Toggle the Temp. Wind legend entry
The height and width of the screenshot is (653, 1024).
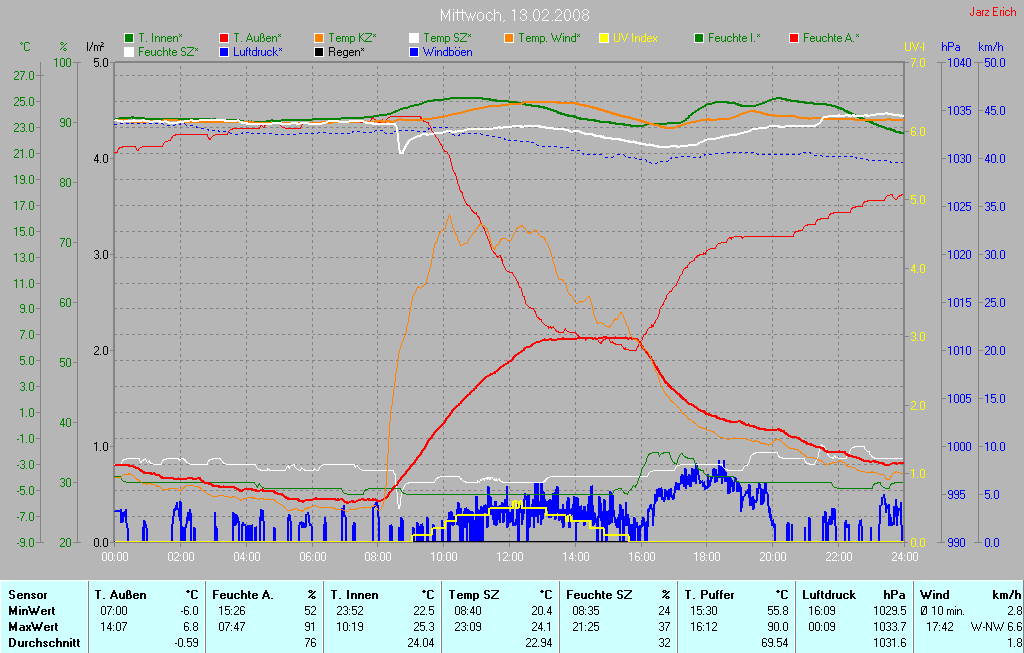coord(540,38)
